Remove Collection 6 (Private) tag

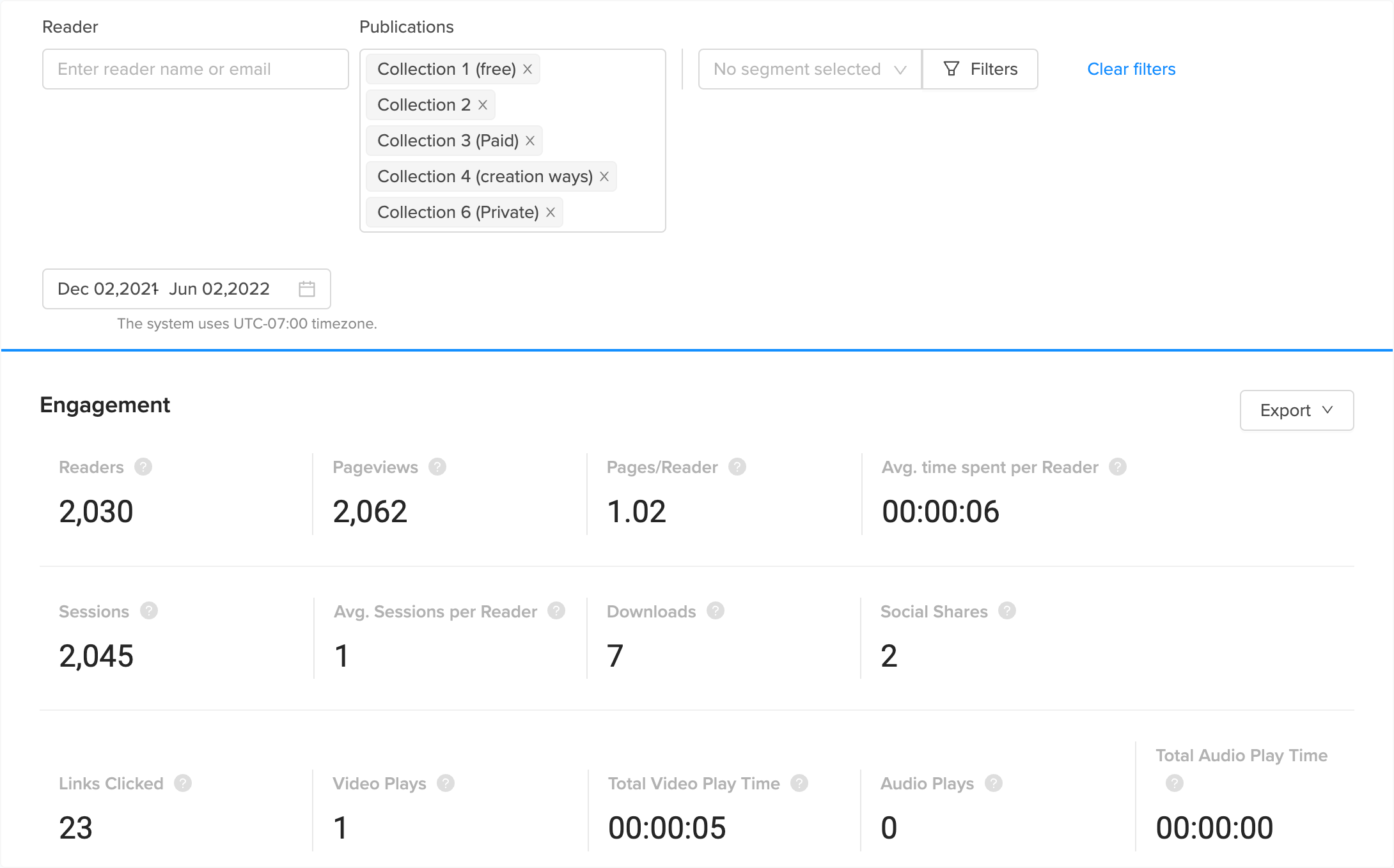pos(551,212)
